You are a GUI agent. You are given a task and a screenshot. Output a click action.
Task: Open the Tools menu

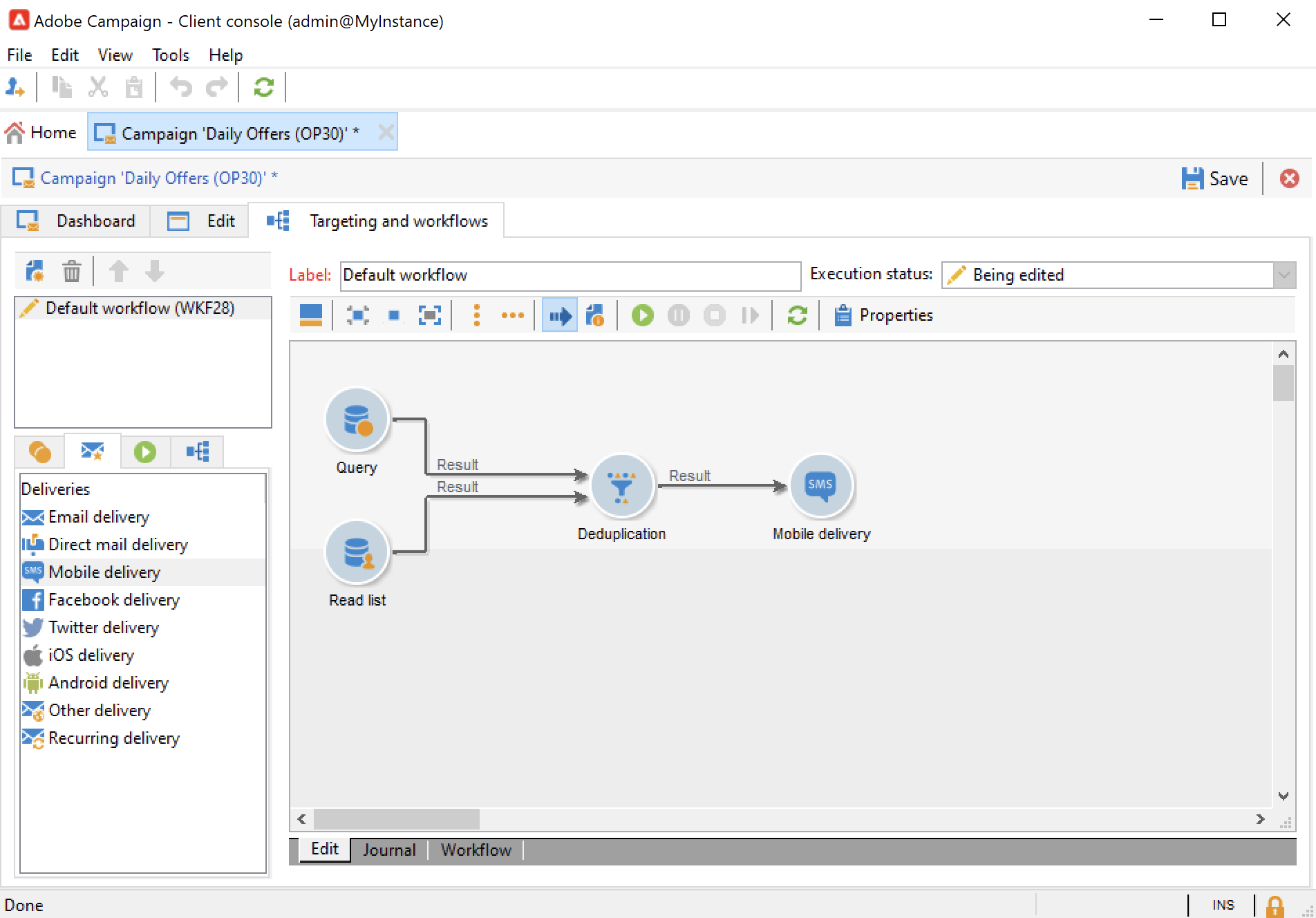pyautogui.click(x=171, y=55)
